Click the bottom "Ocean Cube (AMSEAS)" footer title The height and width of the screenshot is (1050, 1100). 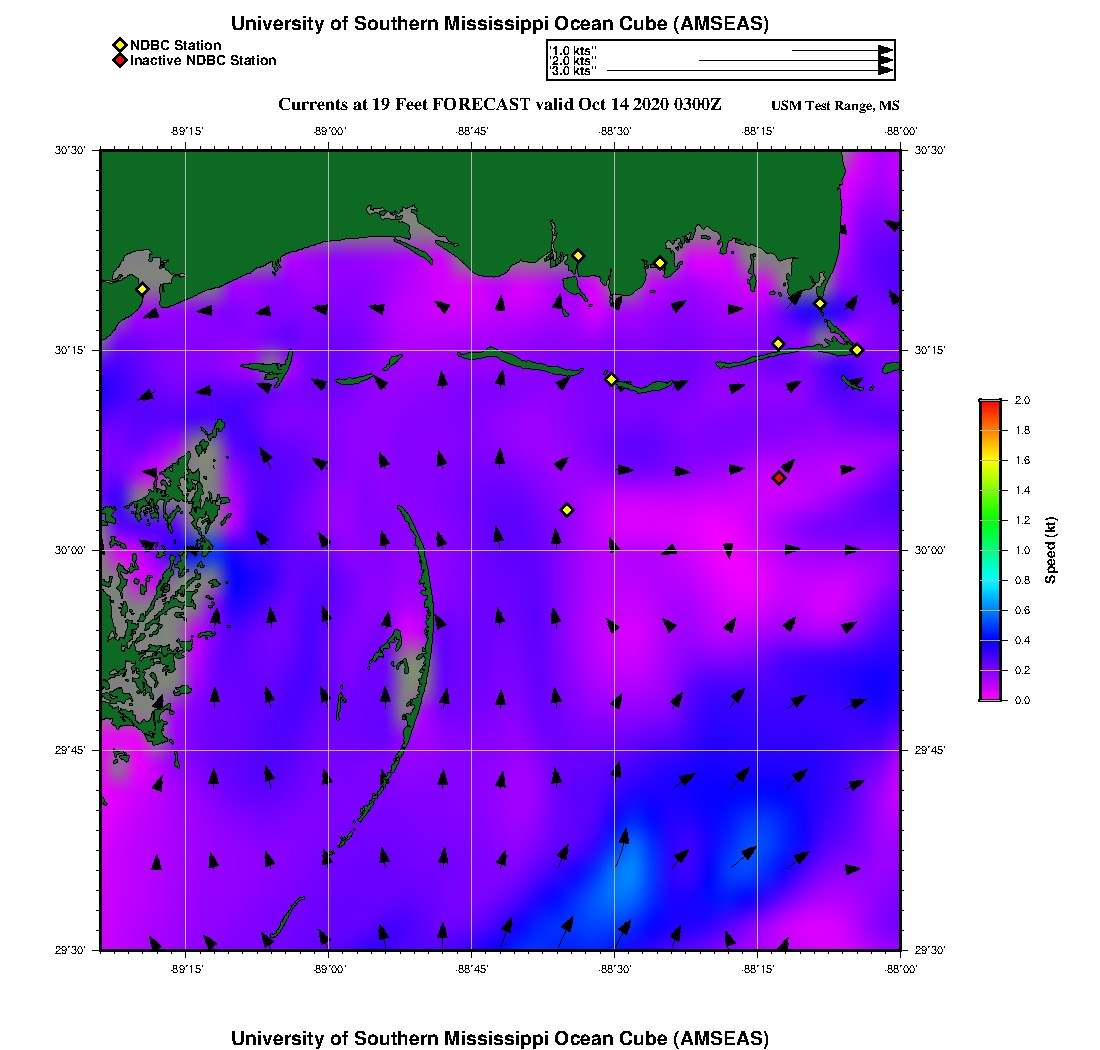[500, 1038]
